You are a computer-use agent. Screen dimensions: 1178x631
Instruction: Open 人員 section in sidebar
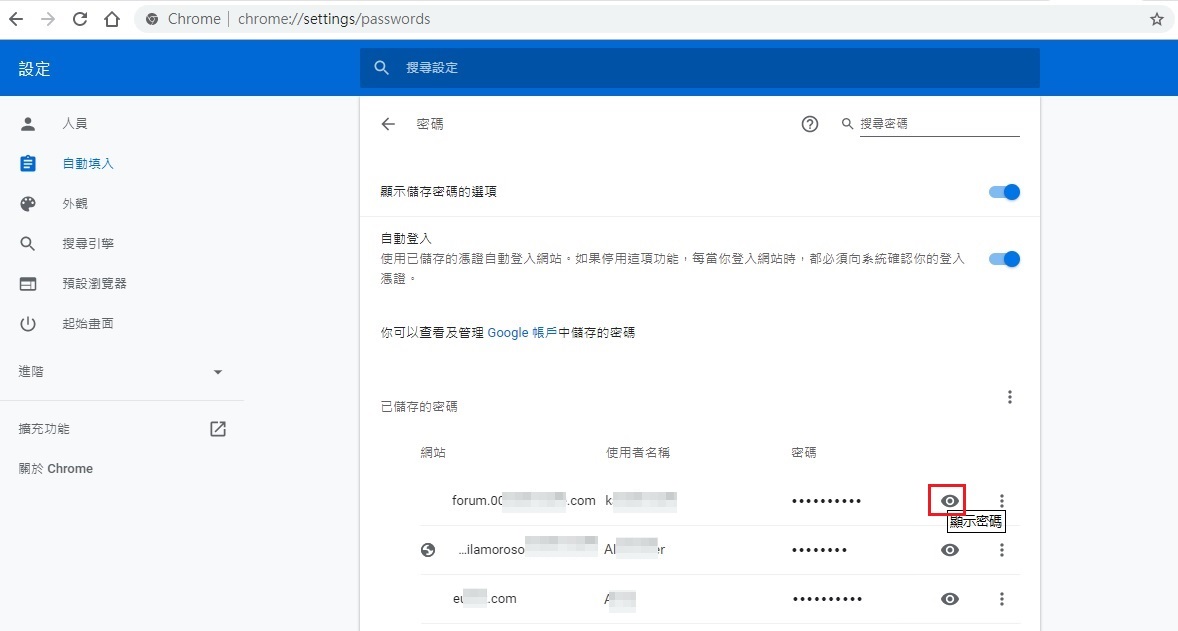click(x=74, y=123)
